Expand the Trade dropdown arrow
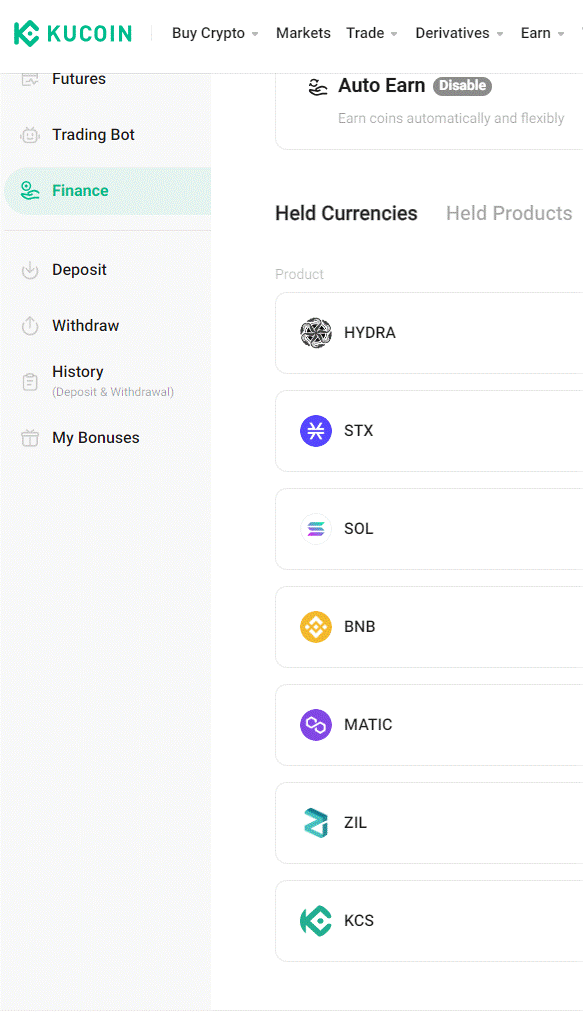583x1017 pixels. point(394,34)
